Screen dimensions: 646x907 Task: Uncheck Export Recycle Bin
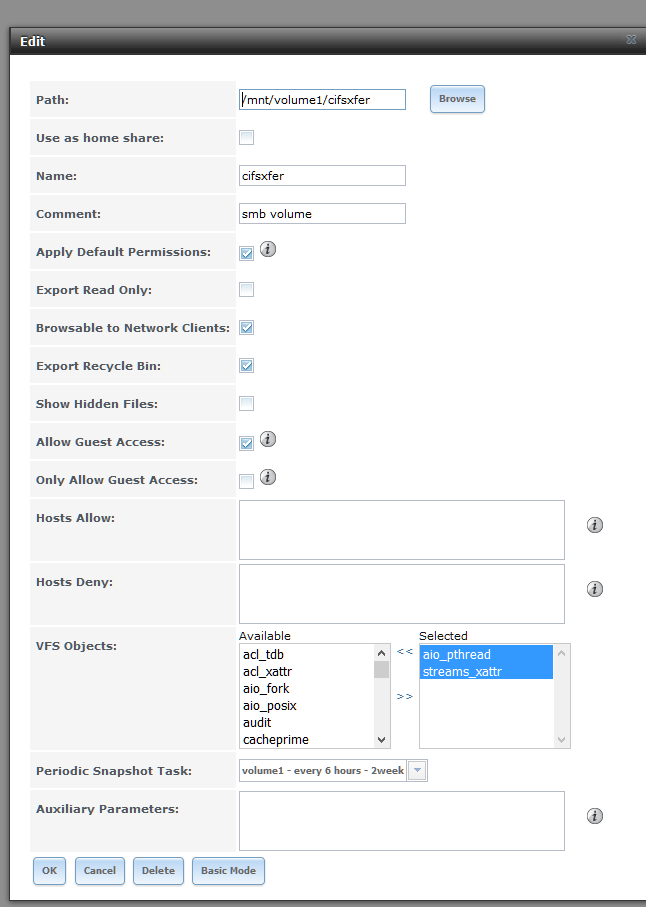coord(246,366)
